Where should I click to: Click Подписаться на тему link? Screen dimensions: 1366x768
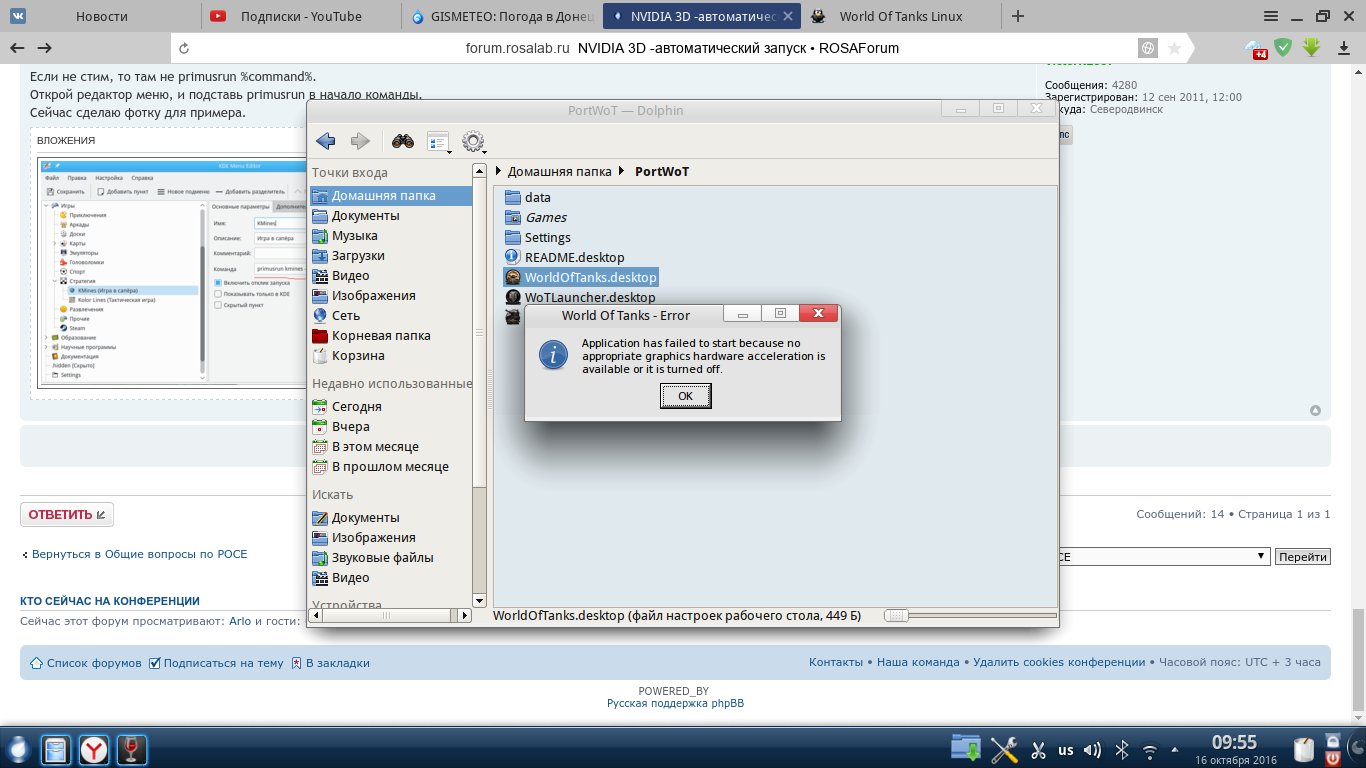[224, 662]
